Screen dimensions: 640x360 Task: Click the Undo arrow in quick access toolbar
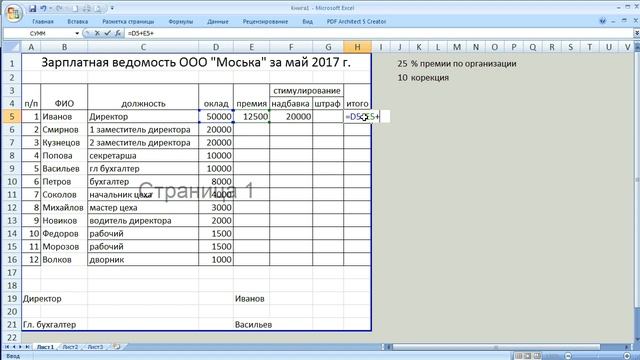pos(43,8)
